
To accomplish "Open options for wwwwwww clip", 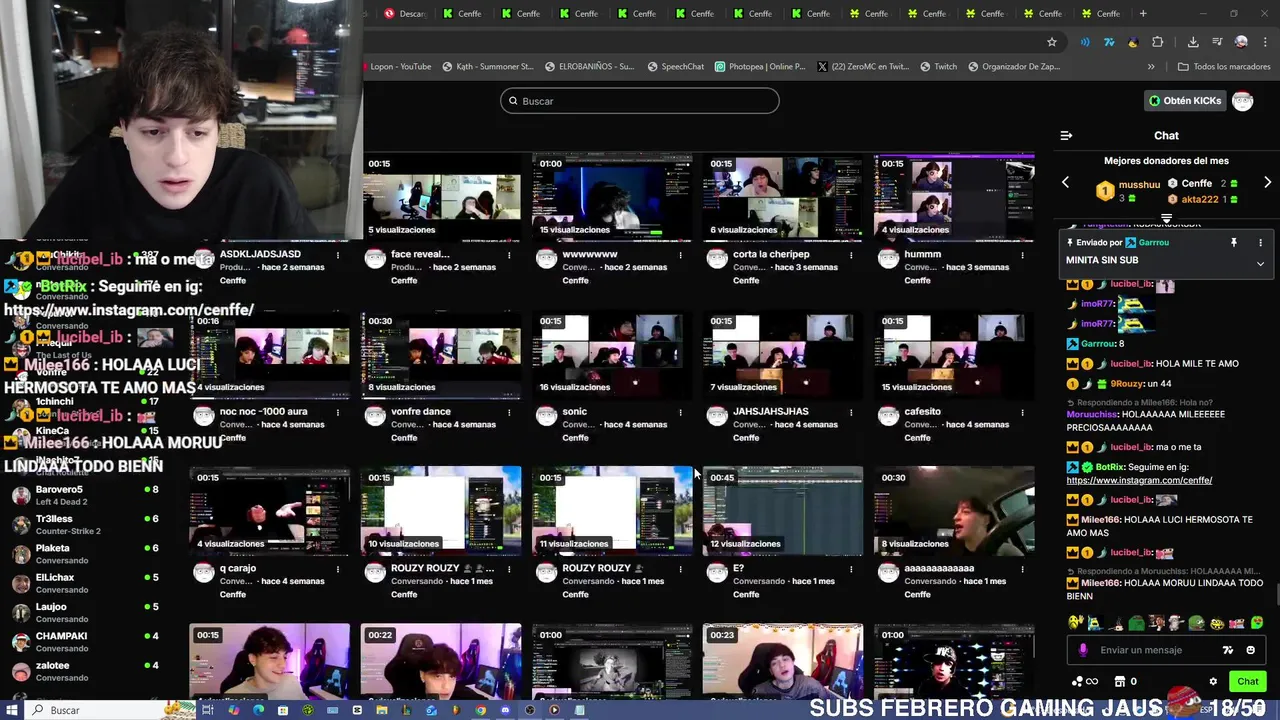I will (680, 255).
